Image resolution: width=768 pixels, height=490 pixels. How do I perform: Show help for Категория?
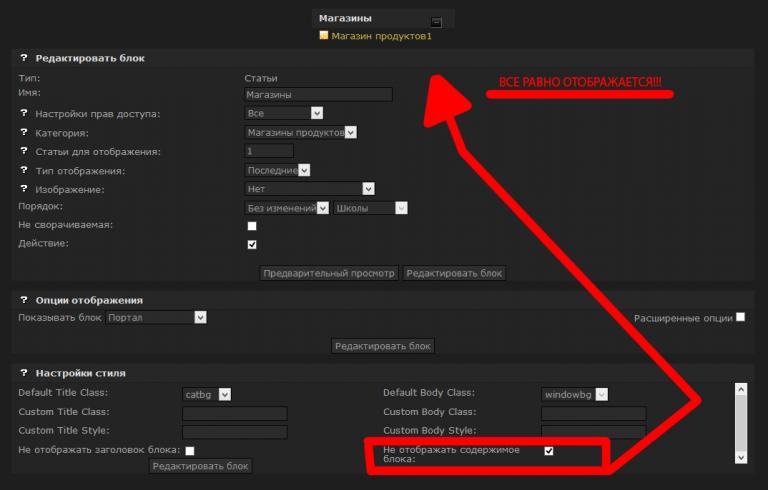[x=24, y=132]
